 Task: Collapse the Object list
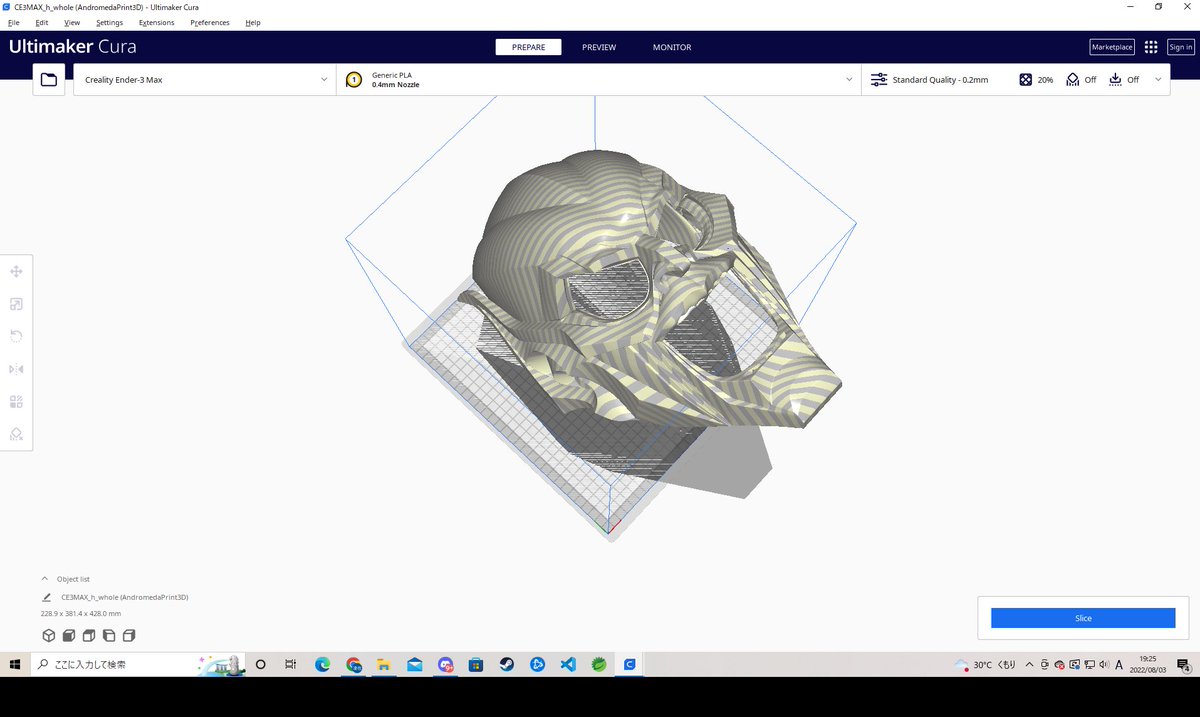click(x=44, y=579)
